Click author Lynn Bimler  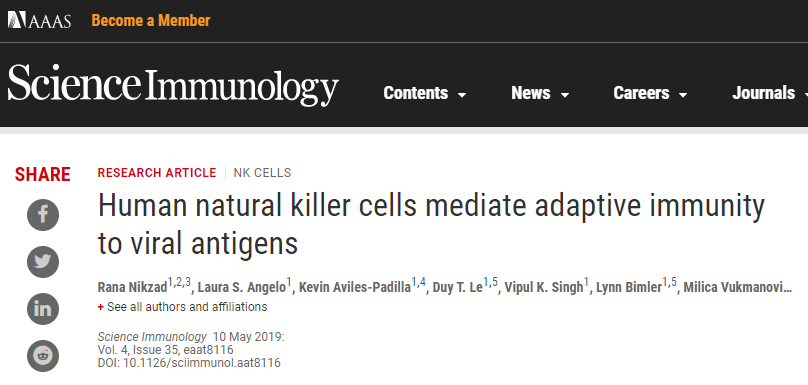pyautogui.click(x=629, y=287)
